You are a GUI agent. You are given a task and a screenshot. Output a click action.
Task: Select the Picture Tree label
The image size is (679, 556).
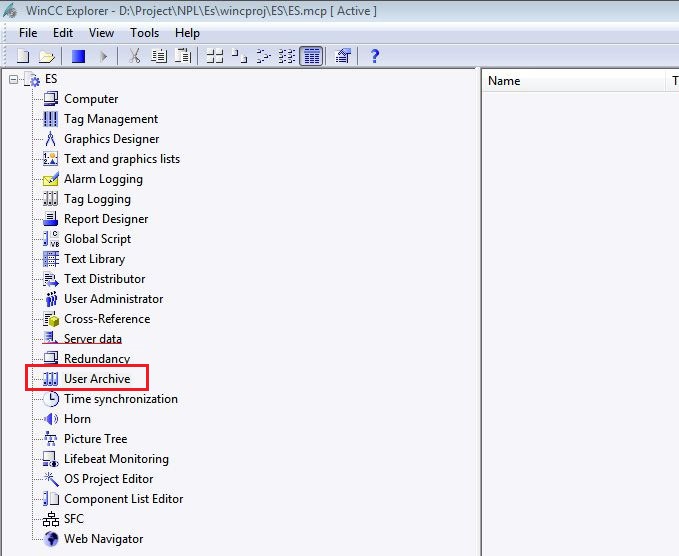[x=95, y=439]
